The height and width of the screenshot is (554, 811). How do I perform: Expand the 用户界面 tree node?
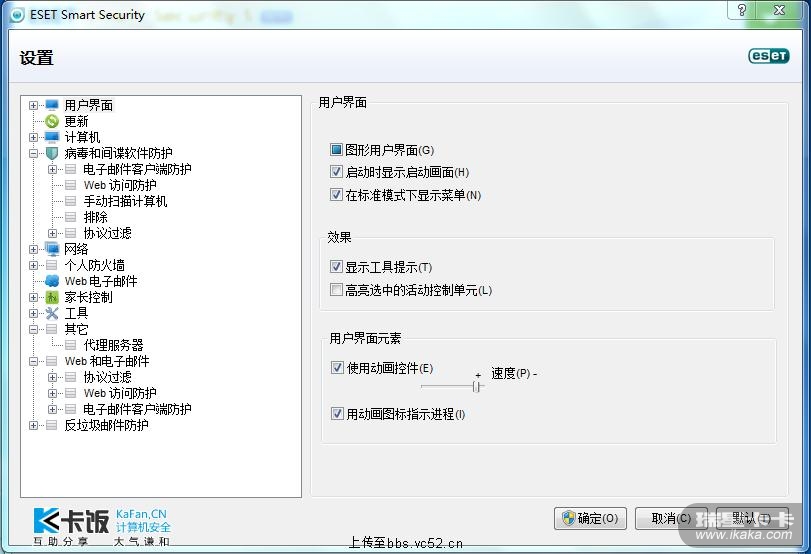[x=34, y=106]
